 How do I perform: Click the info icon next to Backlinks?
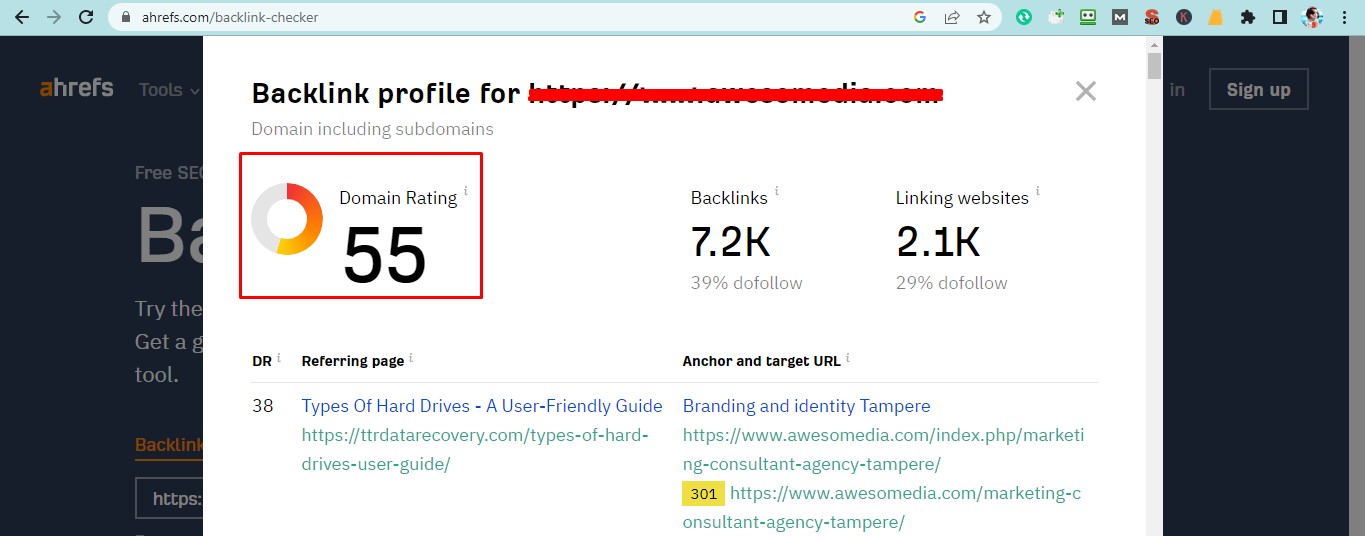[x=777, y=191]
